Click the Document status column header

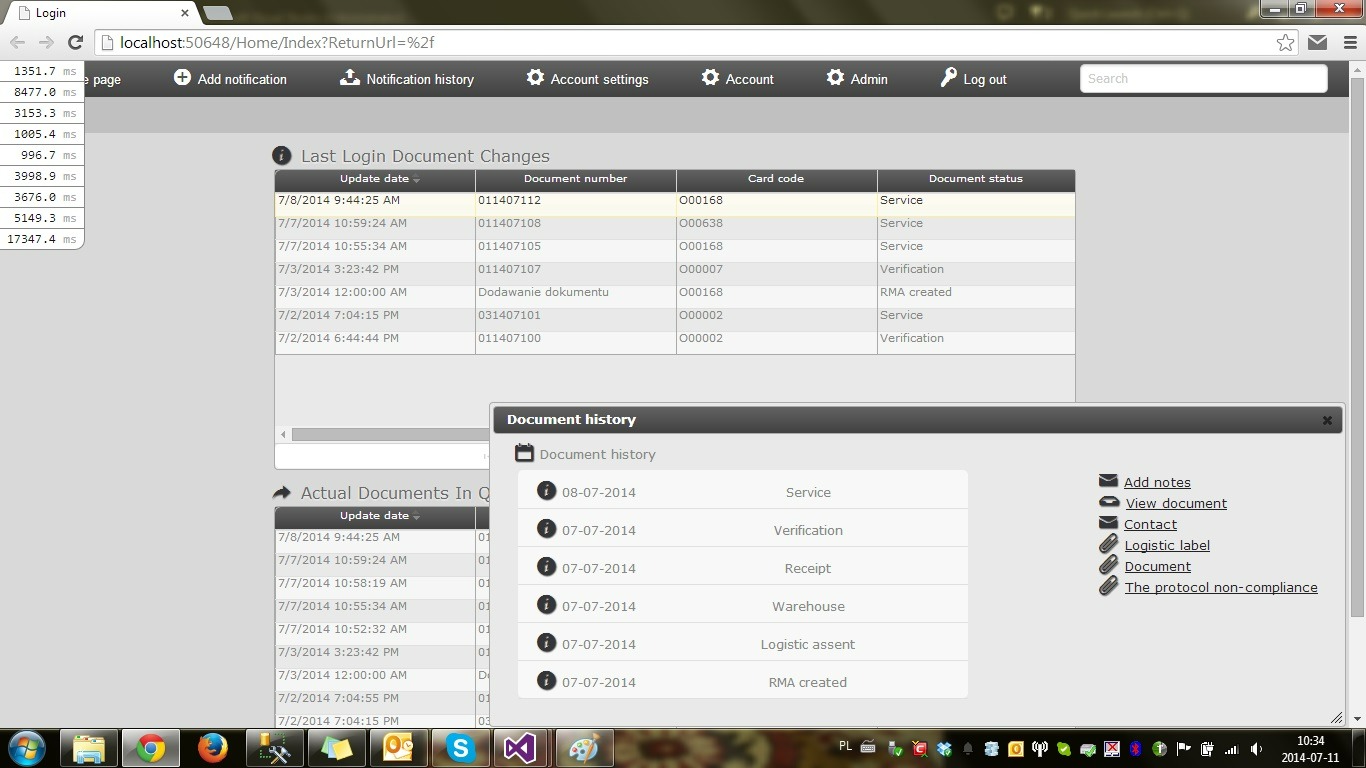tap(975, 179)
